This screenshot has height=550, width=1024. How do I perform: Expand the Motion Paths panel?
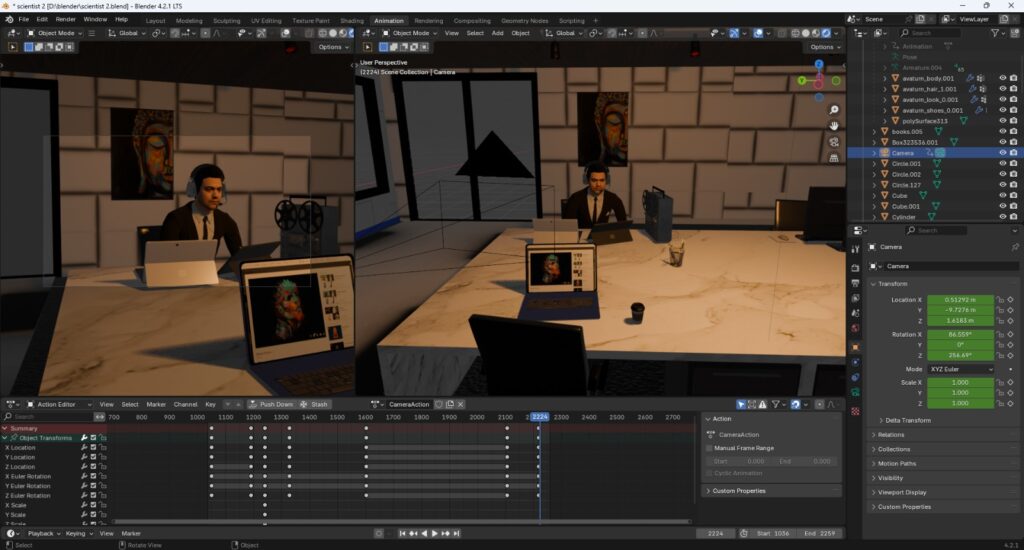(896, 464)
